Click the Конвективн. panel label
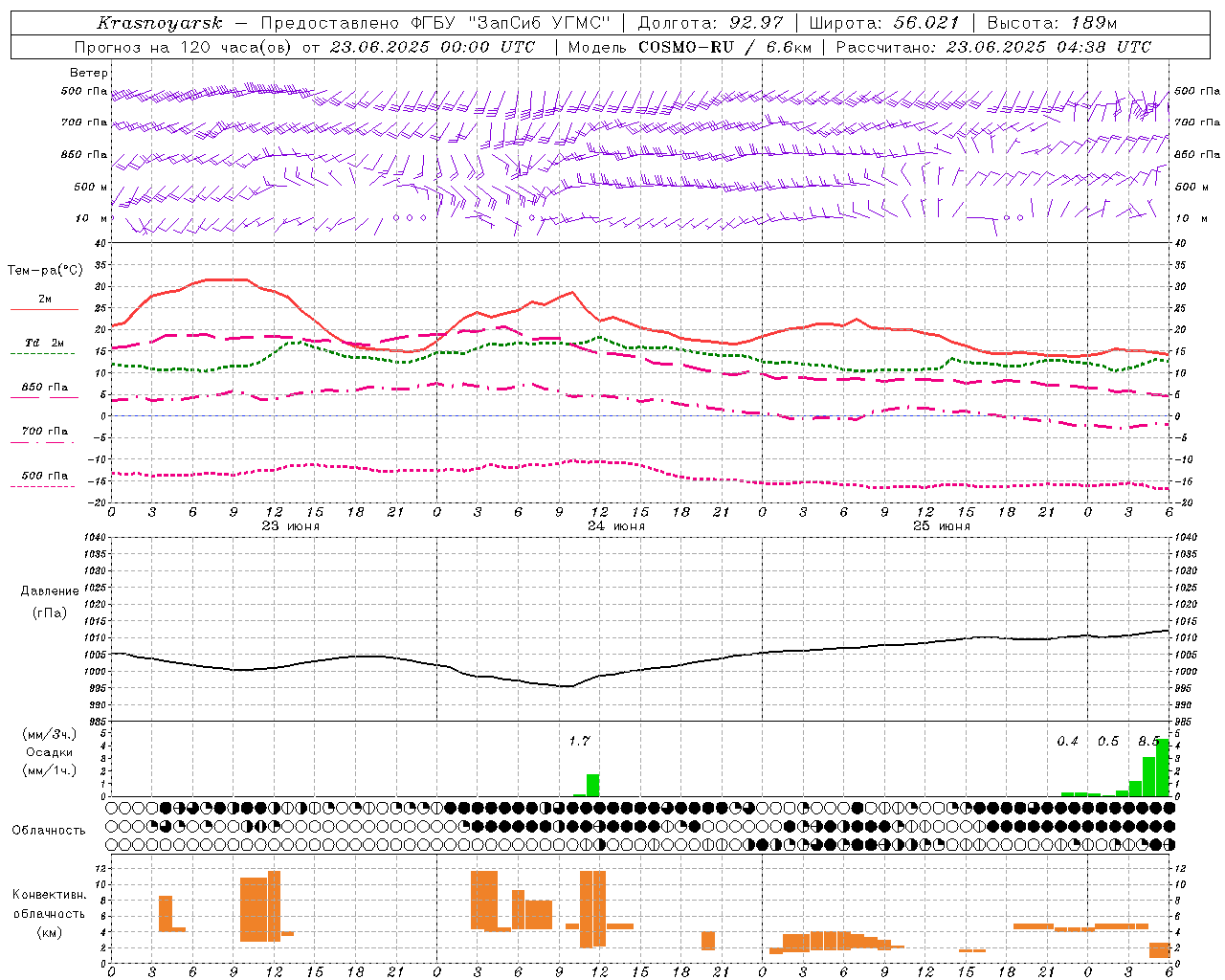The height and width of the screenshot is (980, 1225). pyautogui.click(x=49, y=895)
